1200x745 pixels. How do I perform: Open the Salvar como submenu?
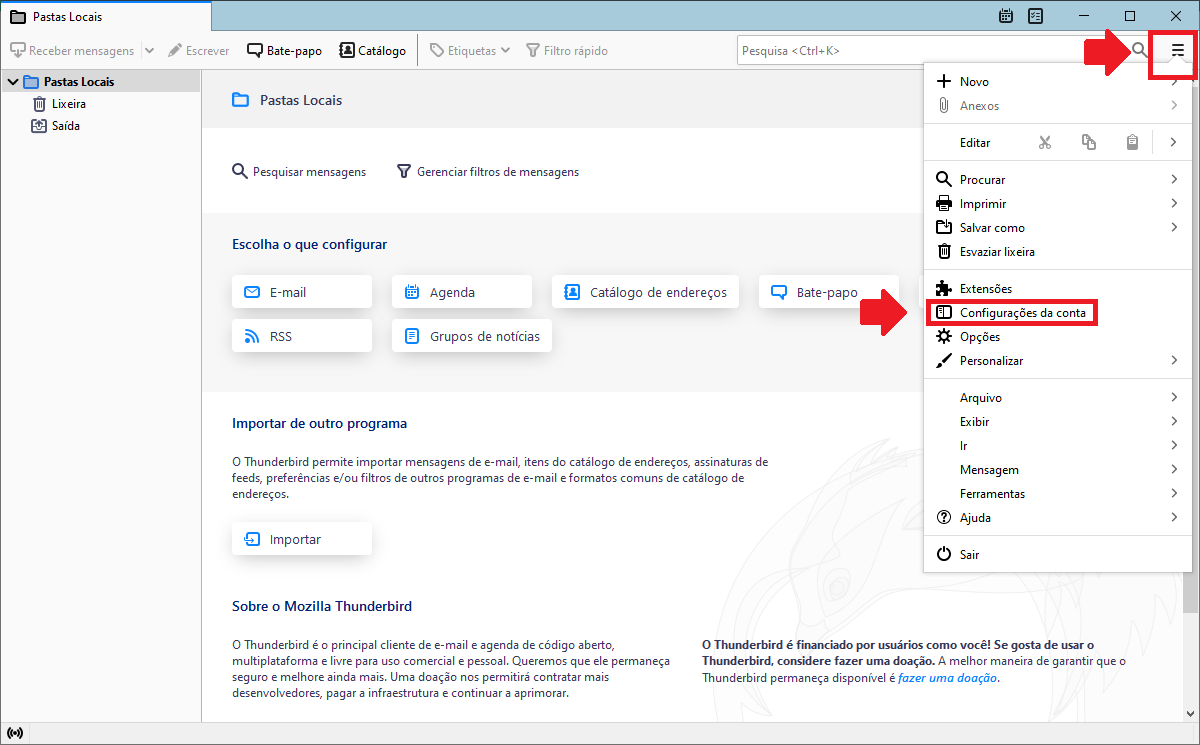(x=1059, y=228)
